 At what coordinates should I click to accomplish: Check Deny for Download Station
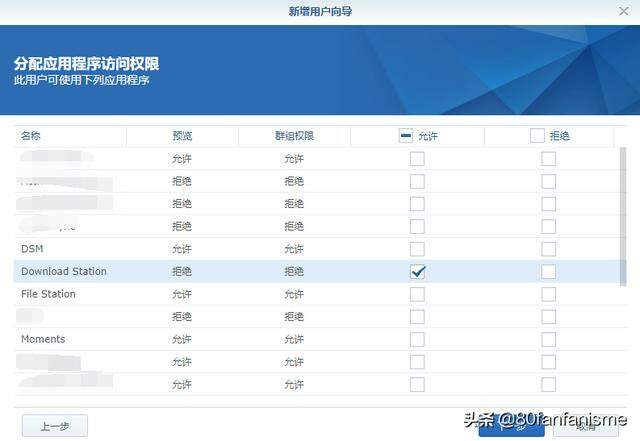pos(549,272)
